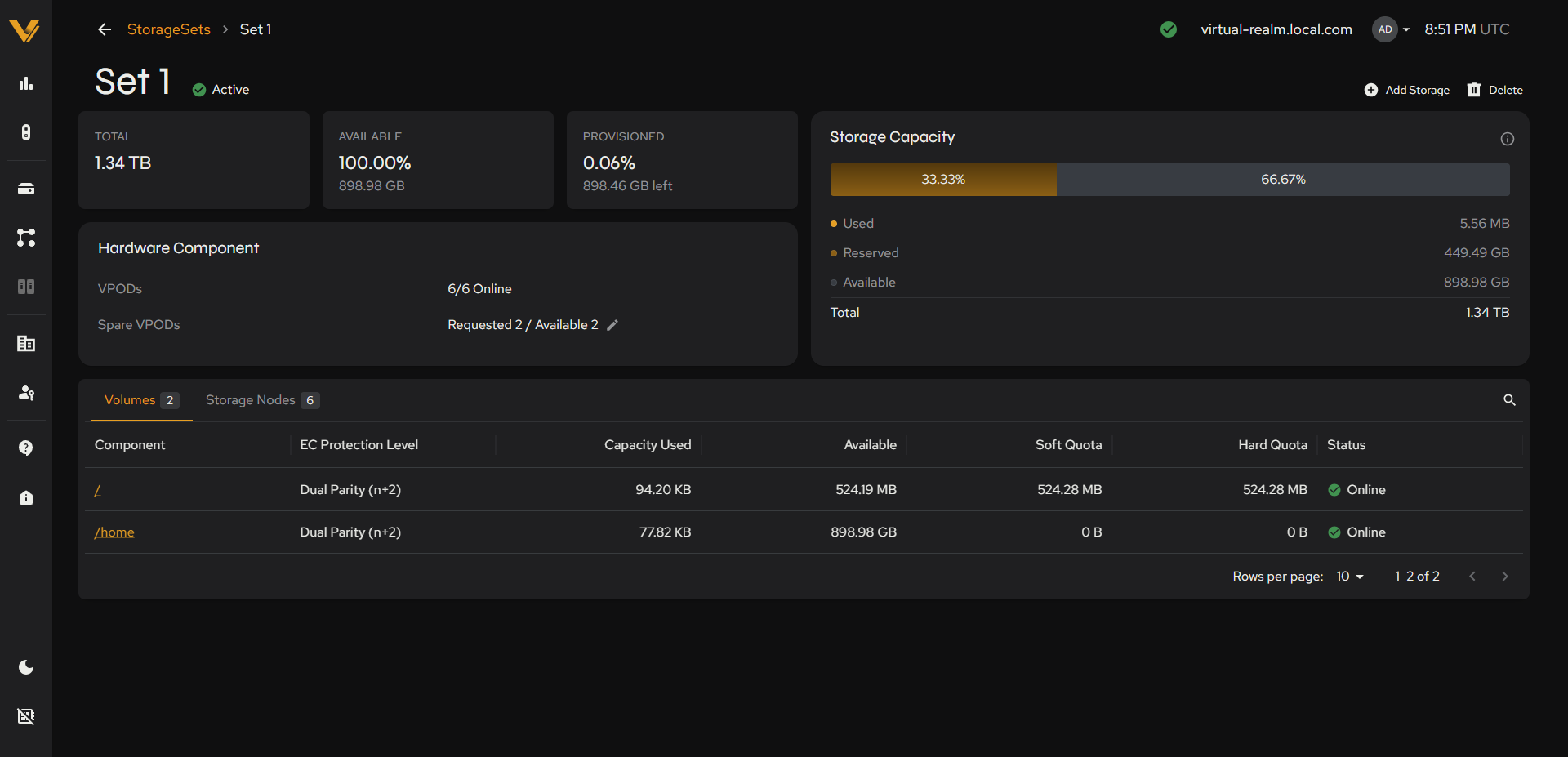Image resolution: width=1568 pixels, height=757 pixels.
Task: Open the help question mark icon
Action: [26, 448]
